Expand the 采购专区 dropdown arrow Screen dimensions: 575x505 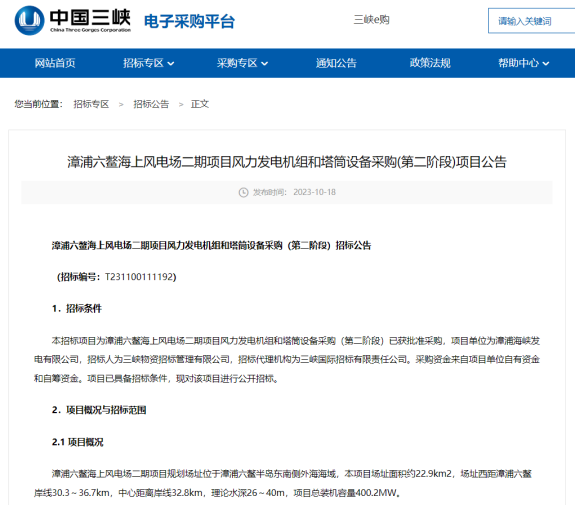(x=264, y=63)
